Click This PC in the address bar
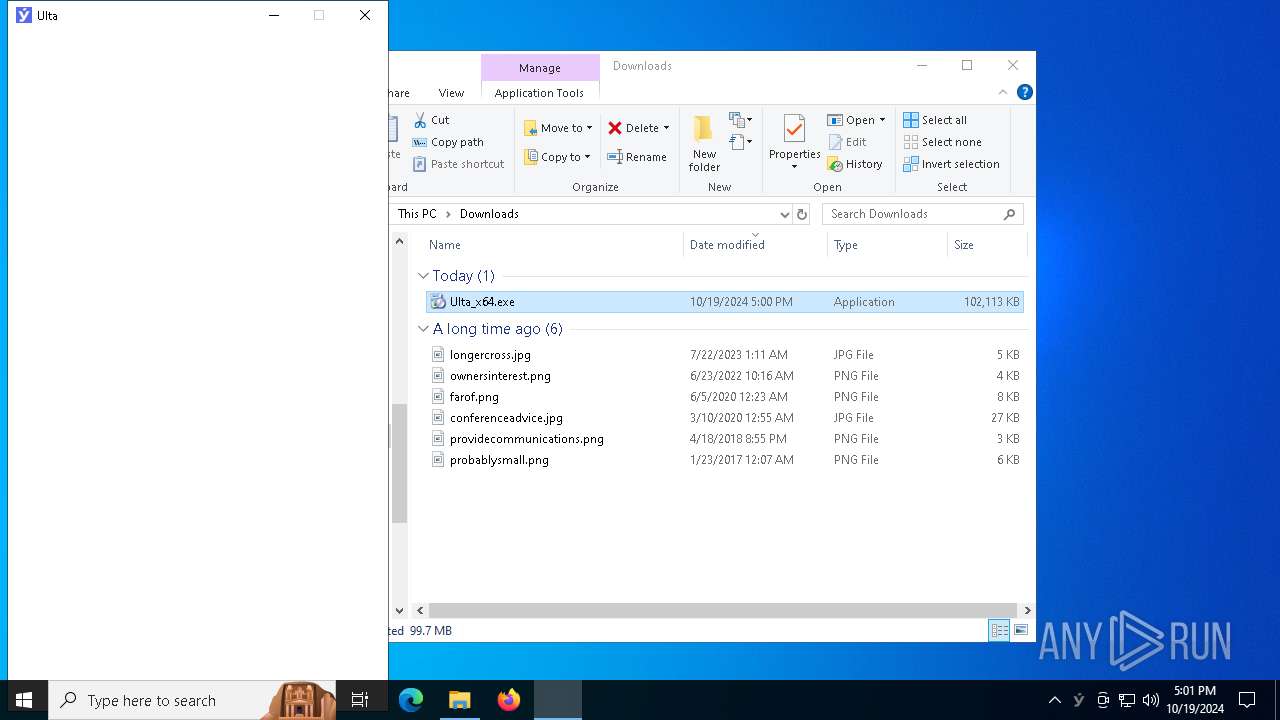The image size is (1280, 720). coord(417,214)
